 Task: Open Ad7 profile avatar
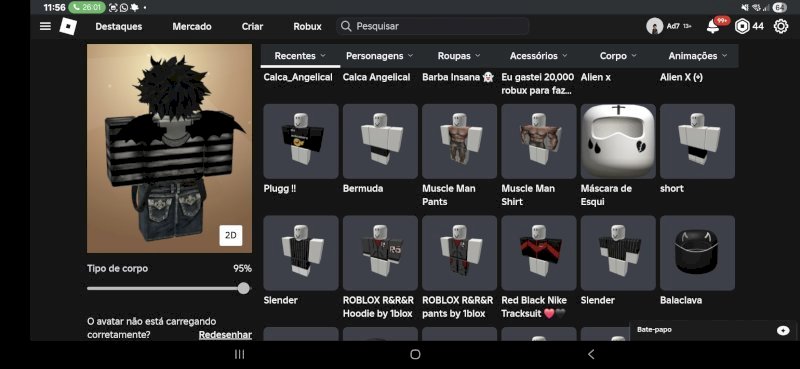tap(654, 27)
